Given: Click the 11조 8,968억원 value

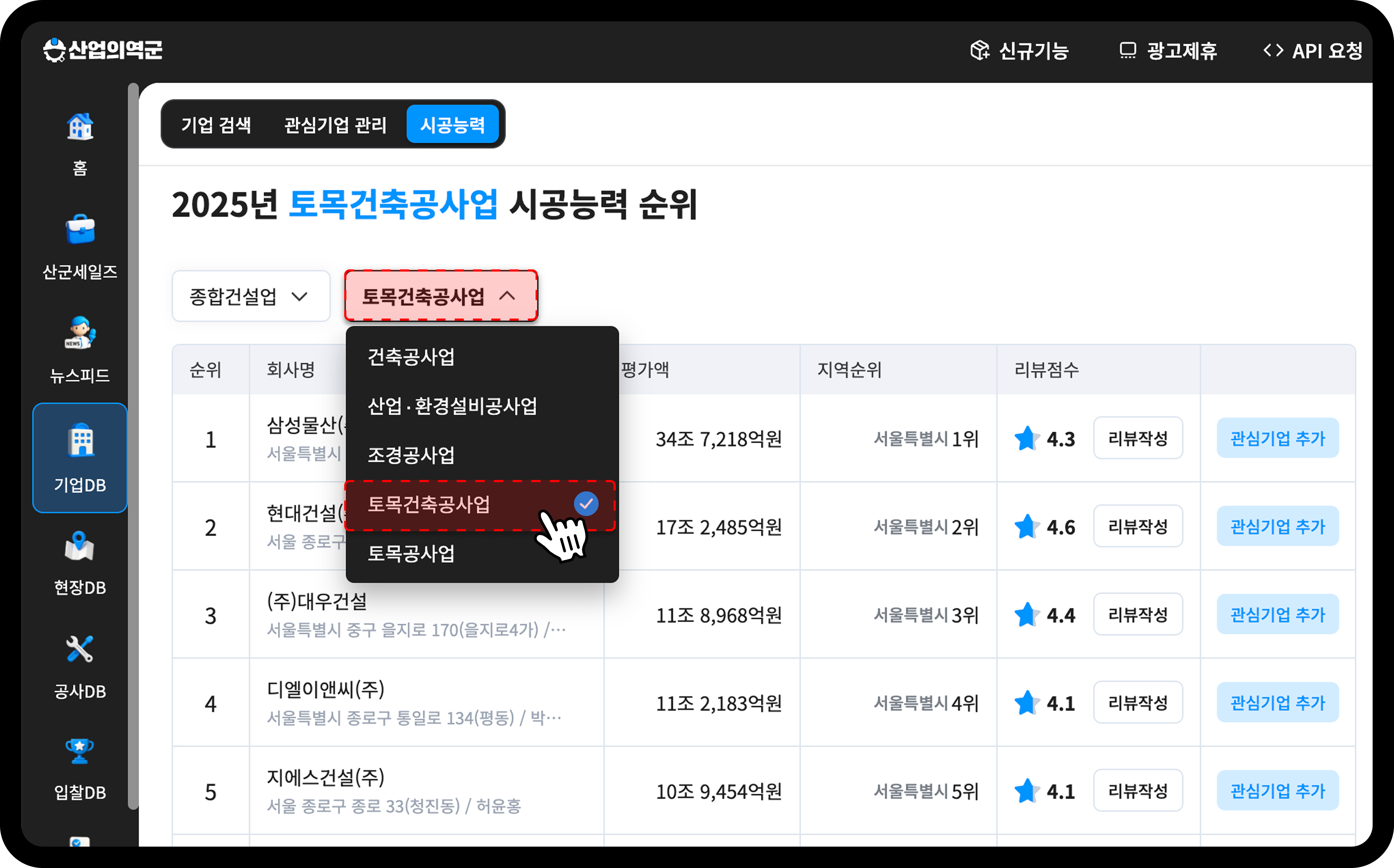Looking at the screenshot, I should tap(719, 615).
